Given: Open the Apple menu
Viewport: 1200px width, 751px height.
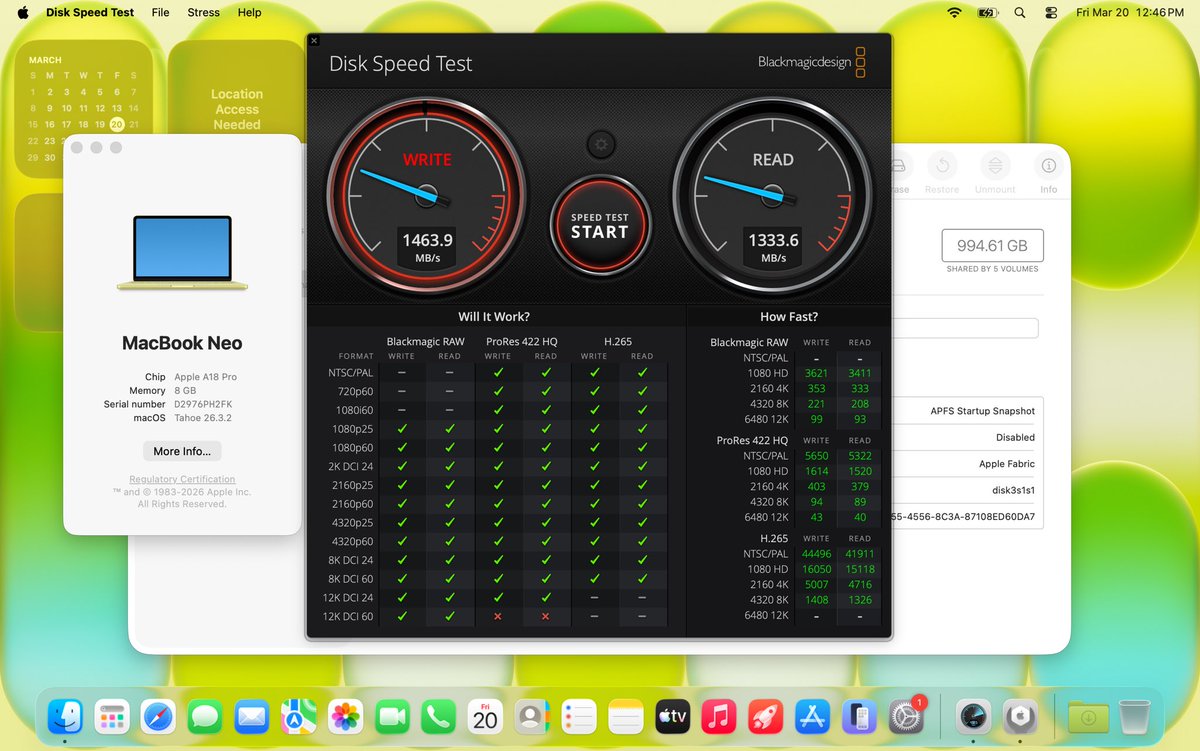Looking at the screenshot, I should click(22, 12).
